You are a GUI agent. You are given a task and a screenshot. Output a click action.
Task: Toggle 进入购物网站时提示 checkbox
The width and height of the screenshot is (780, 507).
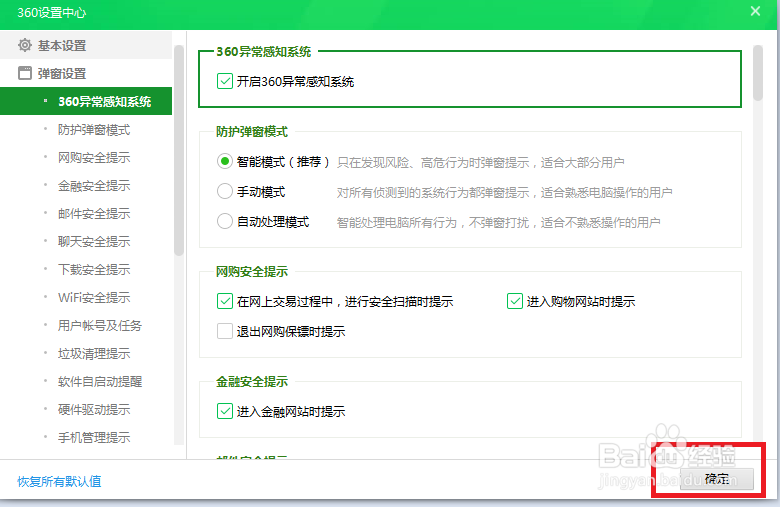point(515,301)
